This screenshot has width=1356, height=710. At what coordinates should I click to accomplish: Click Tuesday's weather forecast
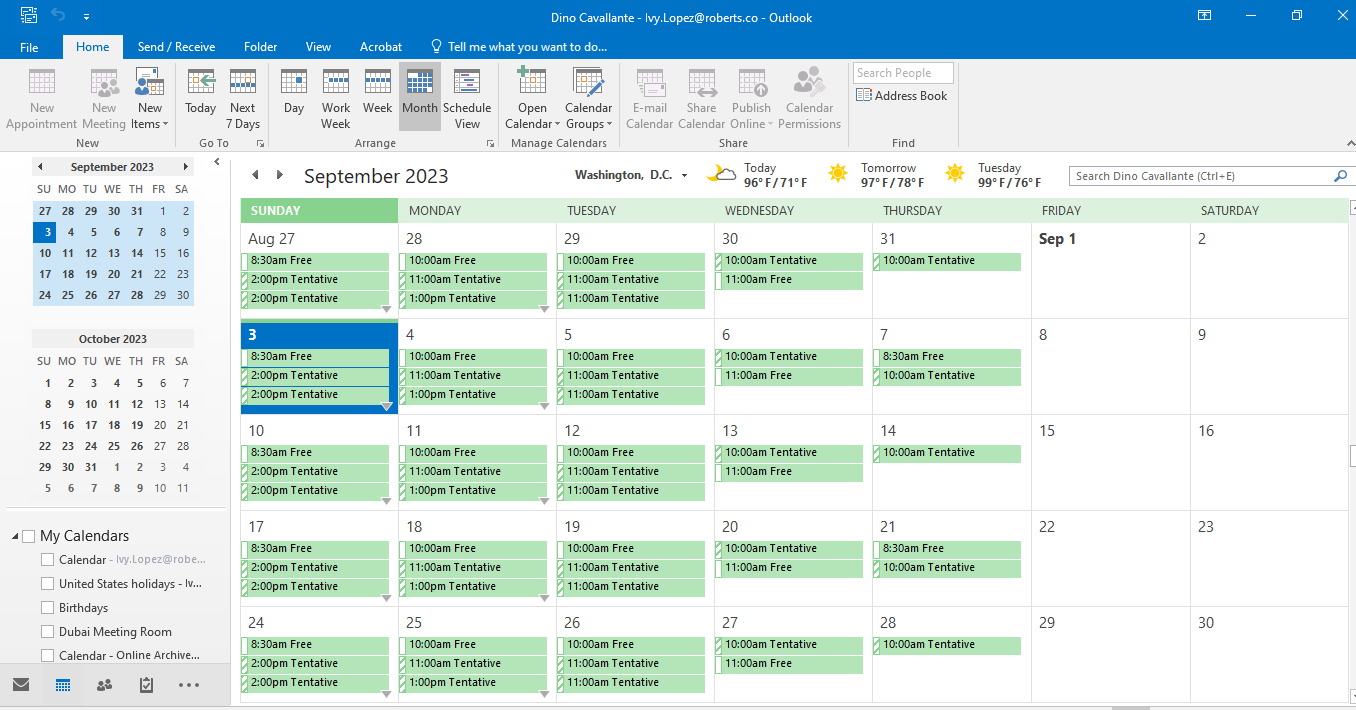point(993,175)
